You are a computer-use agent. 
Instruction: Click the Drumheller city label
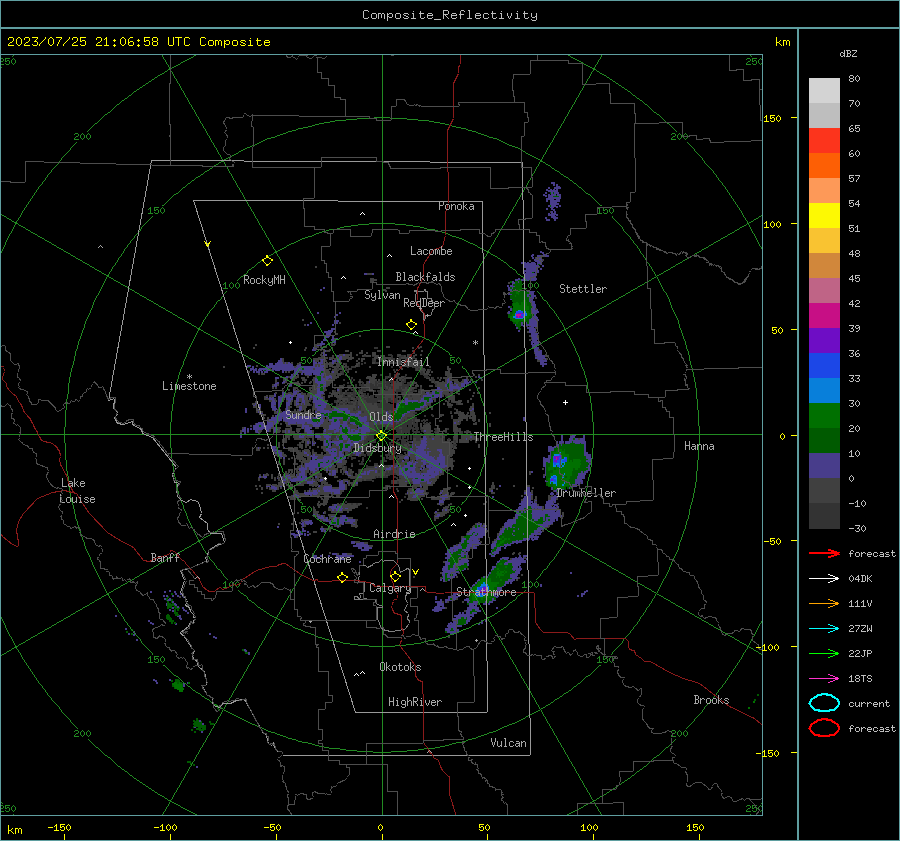[x=586, y=493]
